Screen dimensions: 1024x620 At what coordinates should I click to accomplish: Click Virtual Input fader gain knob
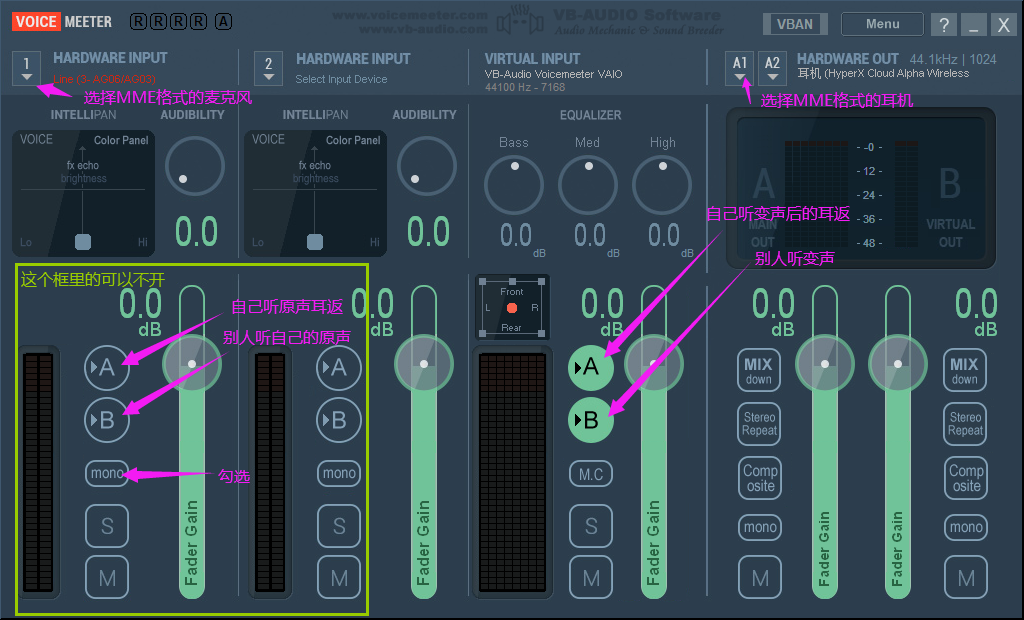654,364
